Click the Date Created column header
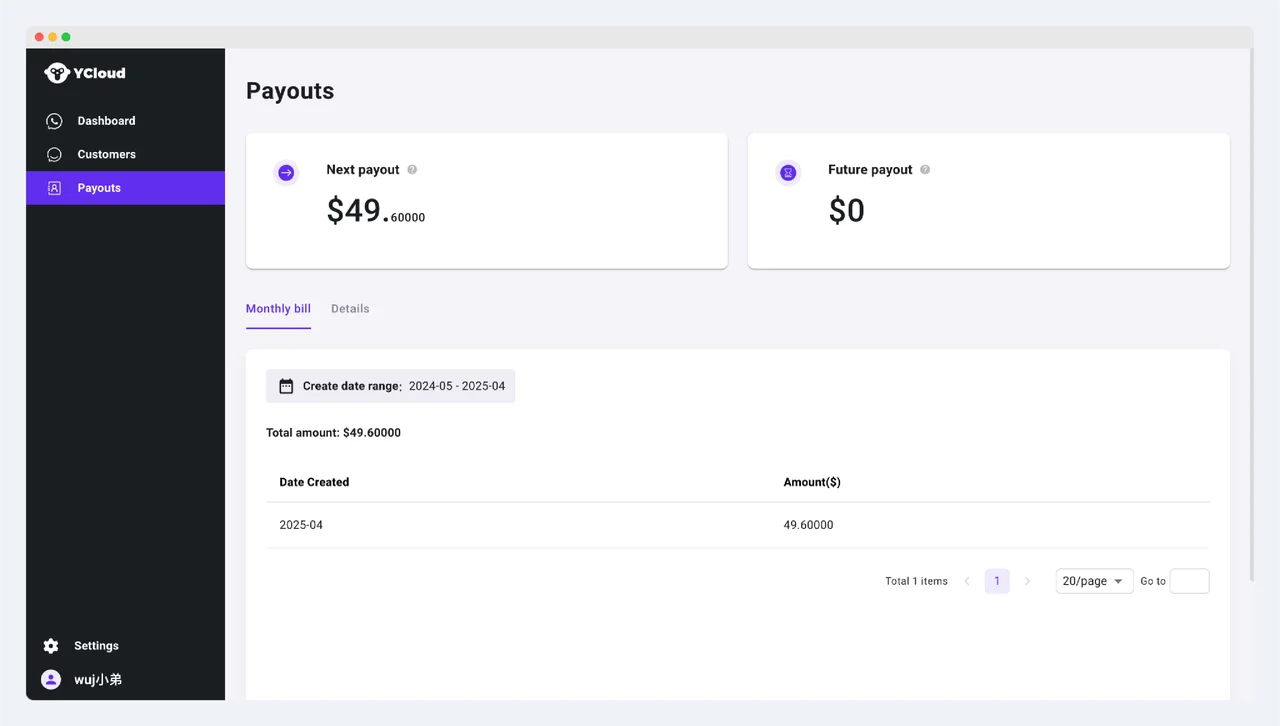The width and height of the screenshot is (1280, 726). point(314,482)
